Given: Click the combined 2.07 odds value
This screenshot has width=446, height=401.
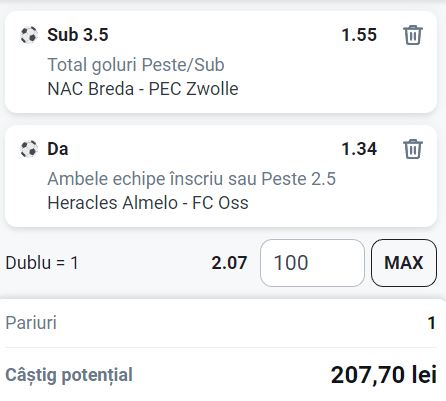Looking at the screenshot, I should point(229,263).
